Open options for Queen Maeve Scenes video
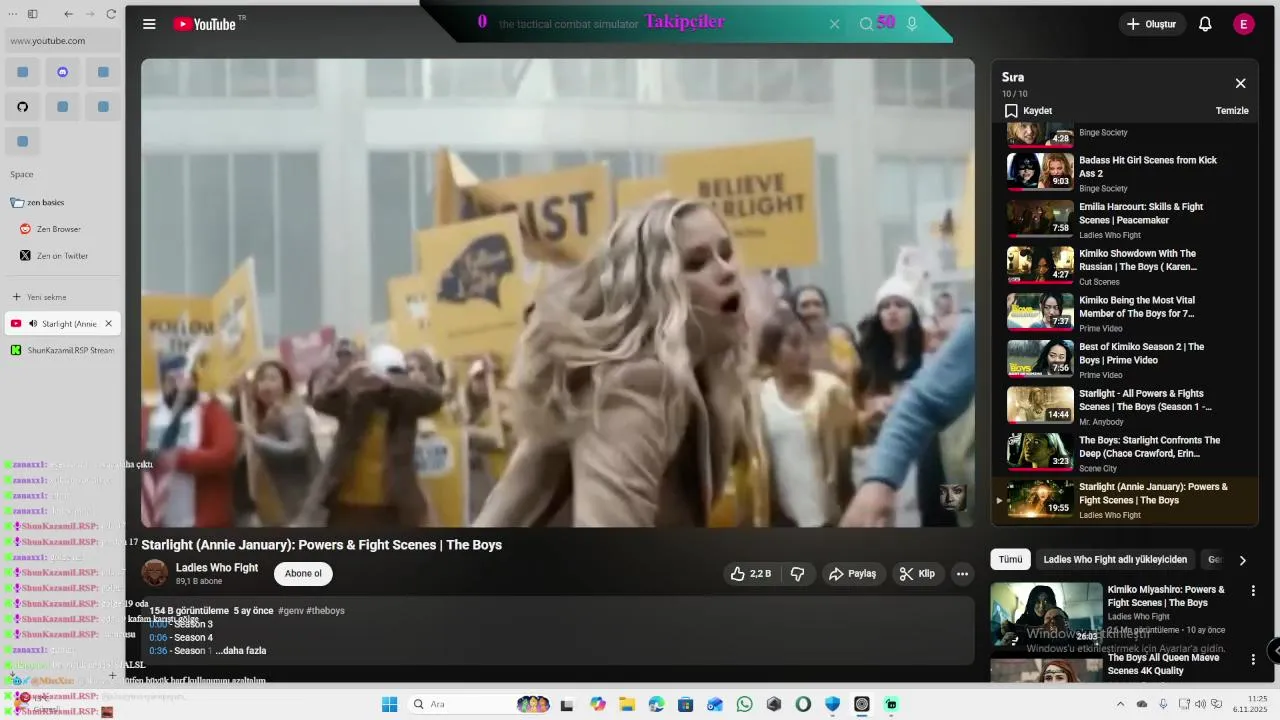This screenshot has height=720, width=1280. coord(1253,660)
